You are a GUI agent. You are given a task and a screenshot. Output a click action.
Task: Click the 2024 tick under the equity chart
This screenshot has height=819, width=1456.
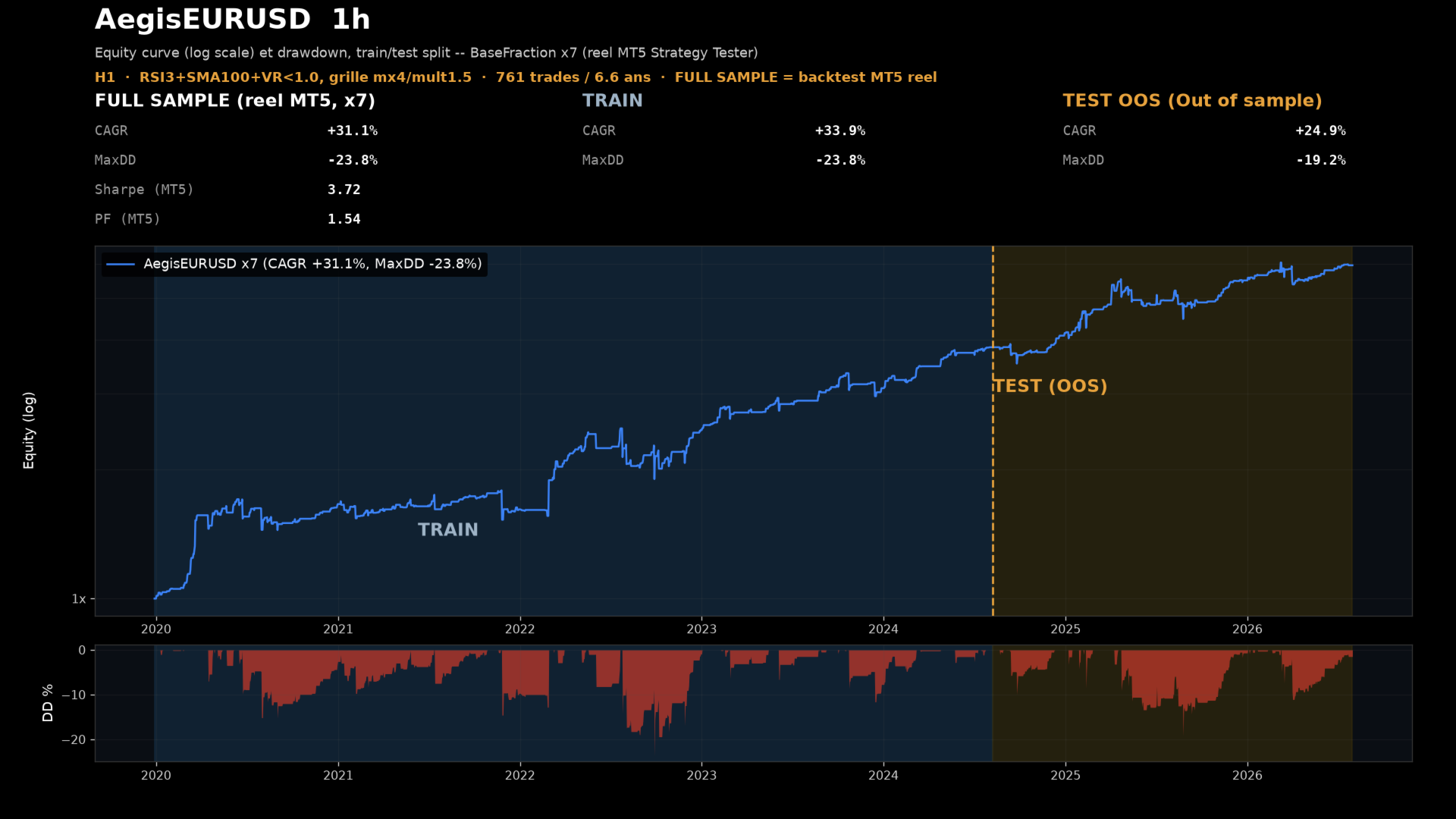pyautogui.click(x=883, y=629)
